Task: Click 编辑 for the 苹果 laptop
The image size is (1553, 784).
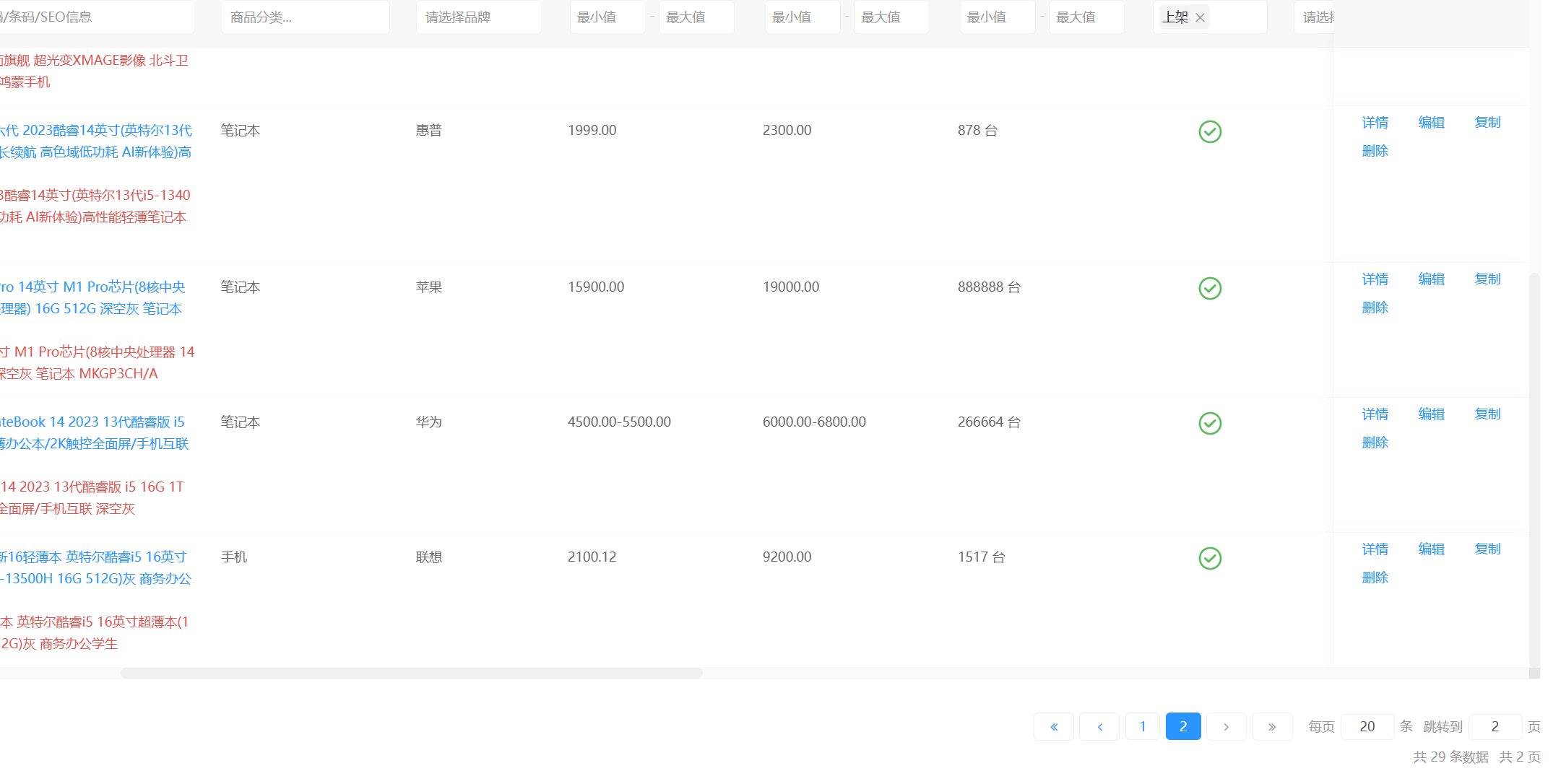Action: (1431, 279)
